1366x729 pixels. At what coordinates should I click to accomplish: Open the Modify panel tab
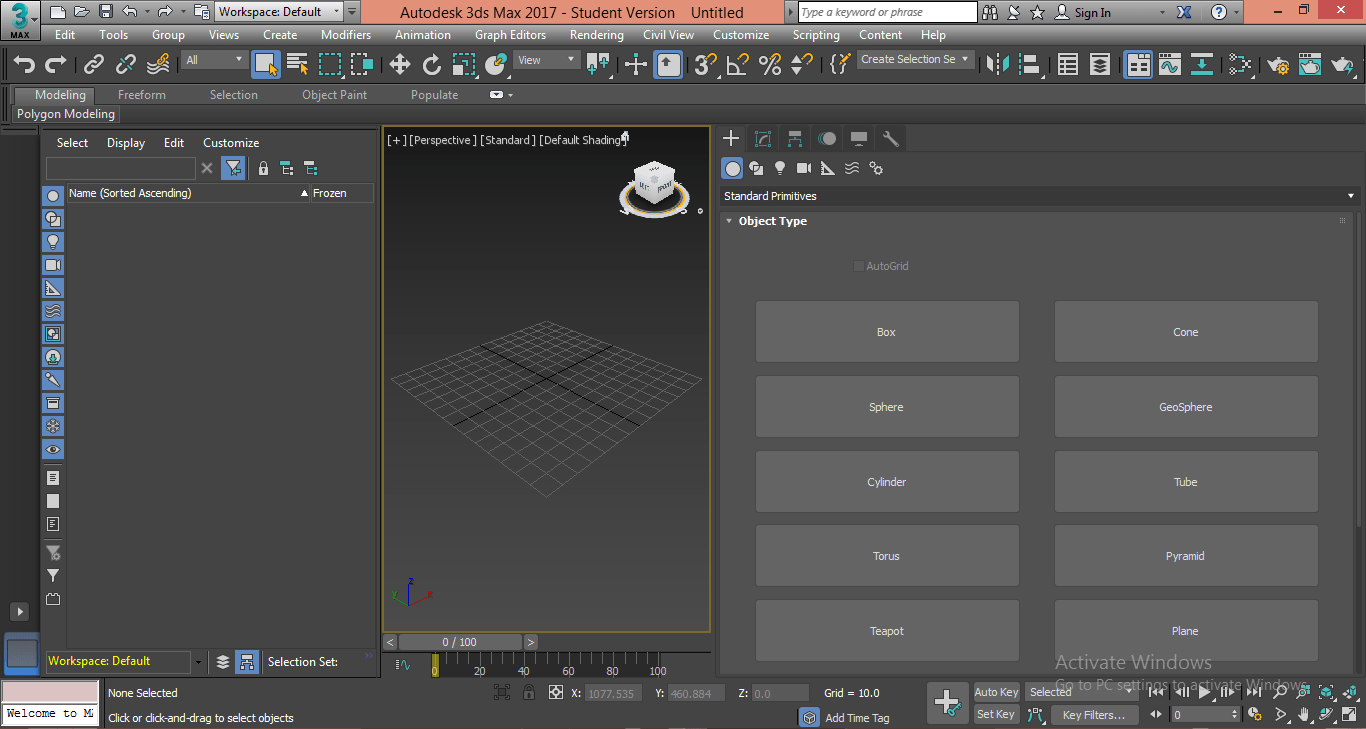(x=763, y=139)
